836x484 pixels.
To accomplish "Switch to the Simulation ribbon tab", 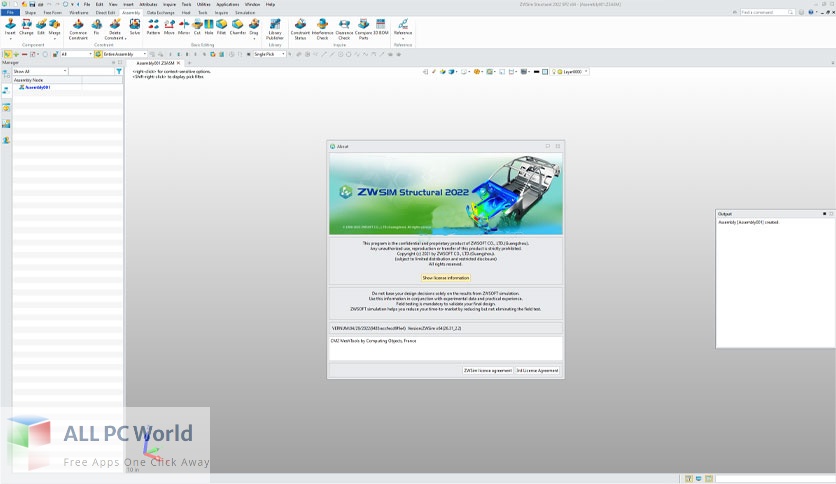I will pyautogui.click(x=245, y=12).
